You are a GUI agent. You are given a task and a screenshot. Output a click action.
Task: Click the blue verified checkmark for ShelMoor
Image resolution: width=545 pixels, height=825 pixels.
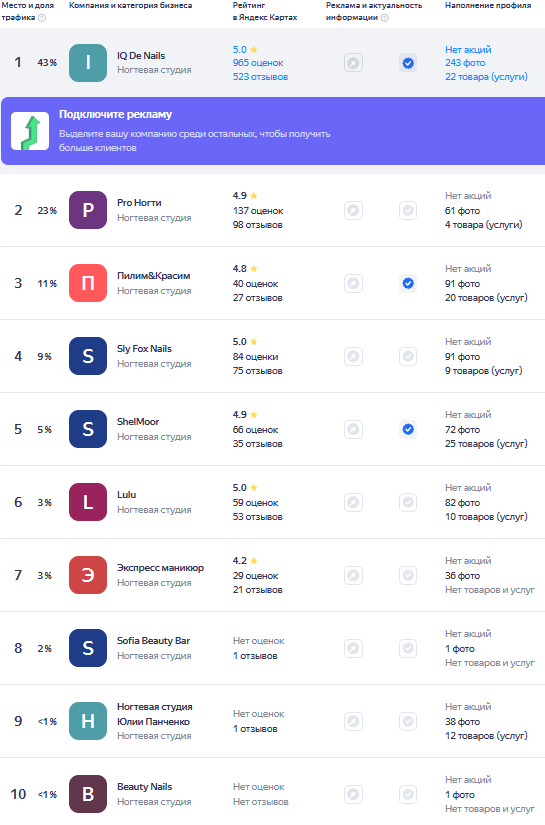(x=408, y=429)
